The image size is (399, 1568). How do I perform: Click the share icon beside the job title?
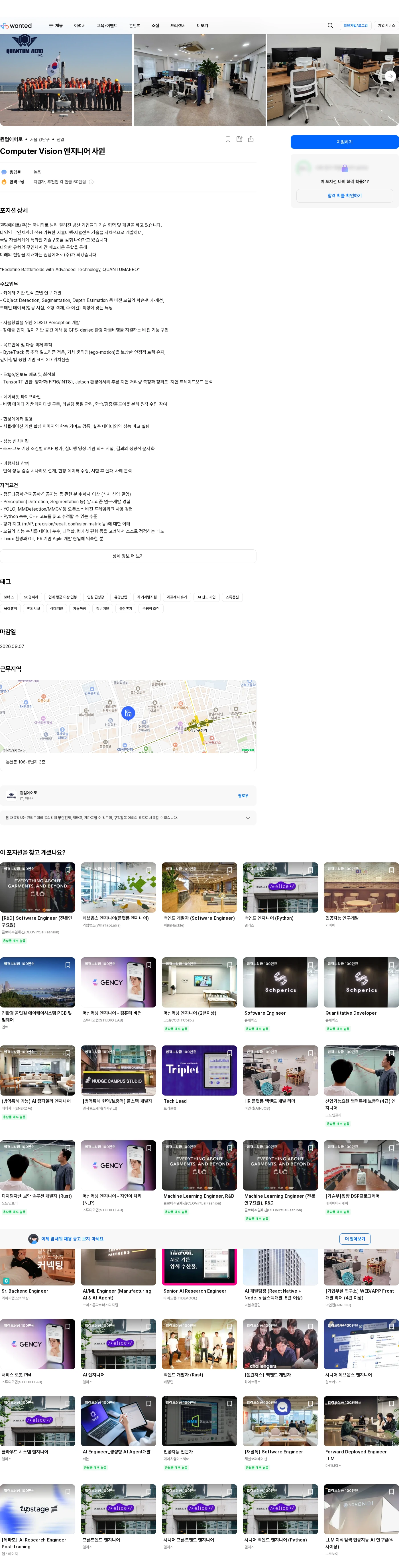coord(251,139)
